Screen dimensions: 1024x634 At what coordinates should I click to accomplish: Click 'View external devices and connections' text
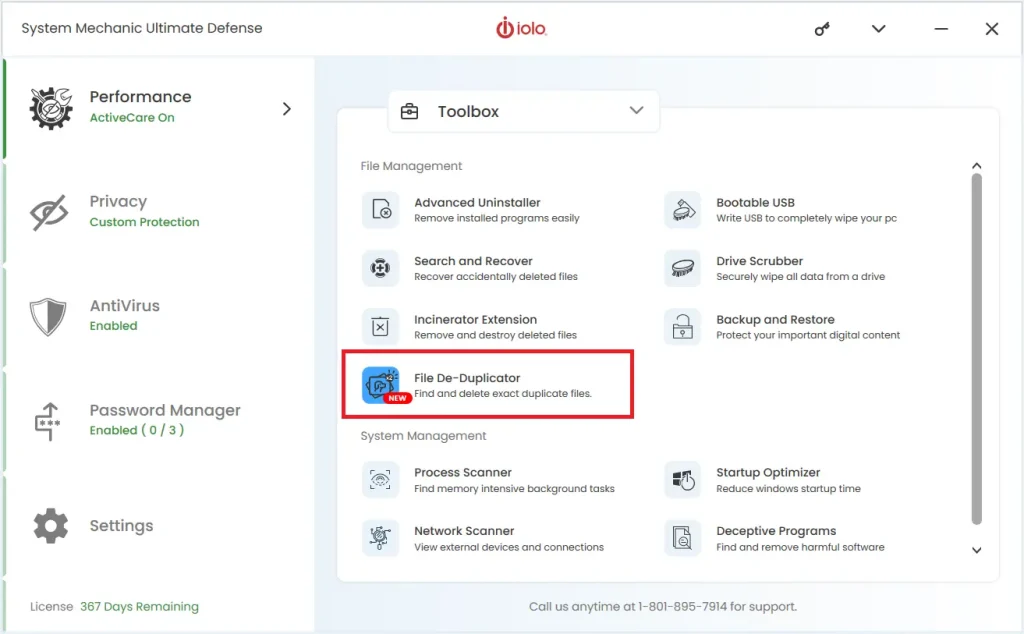(509, 547)
